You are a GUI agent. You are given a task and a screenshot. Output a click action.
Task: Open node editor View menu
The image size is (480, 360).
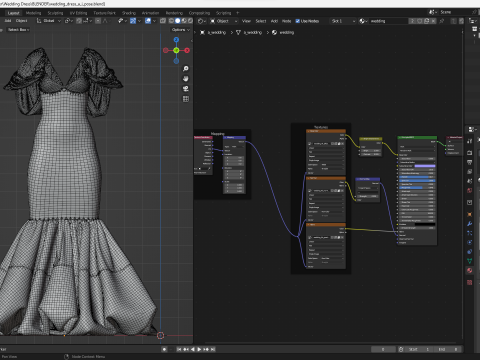click(x=246, y=21)
